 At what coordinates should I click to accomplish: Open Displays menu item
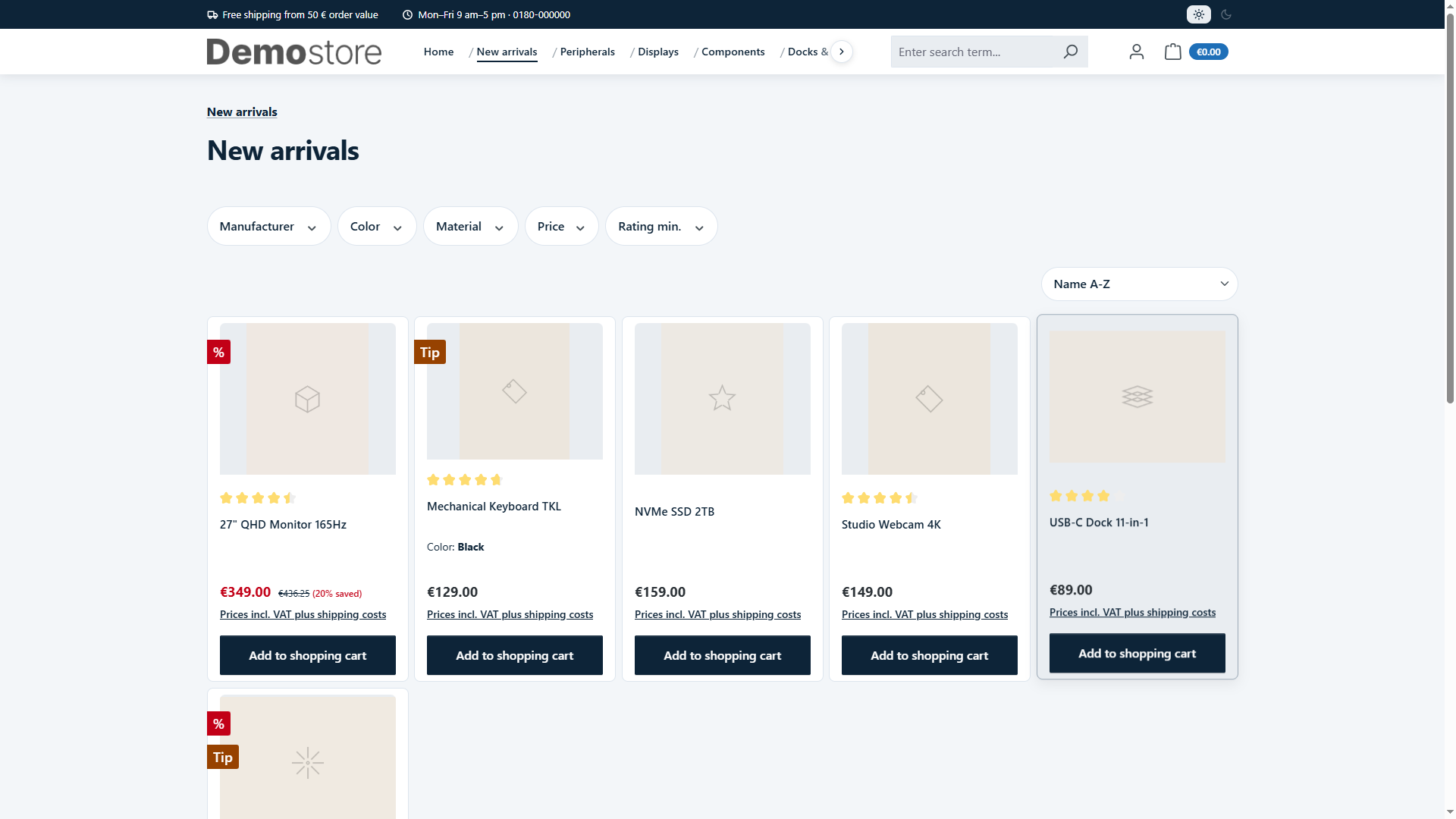tap(657, 52)
